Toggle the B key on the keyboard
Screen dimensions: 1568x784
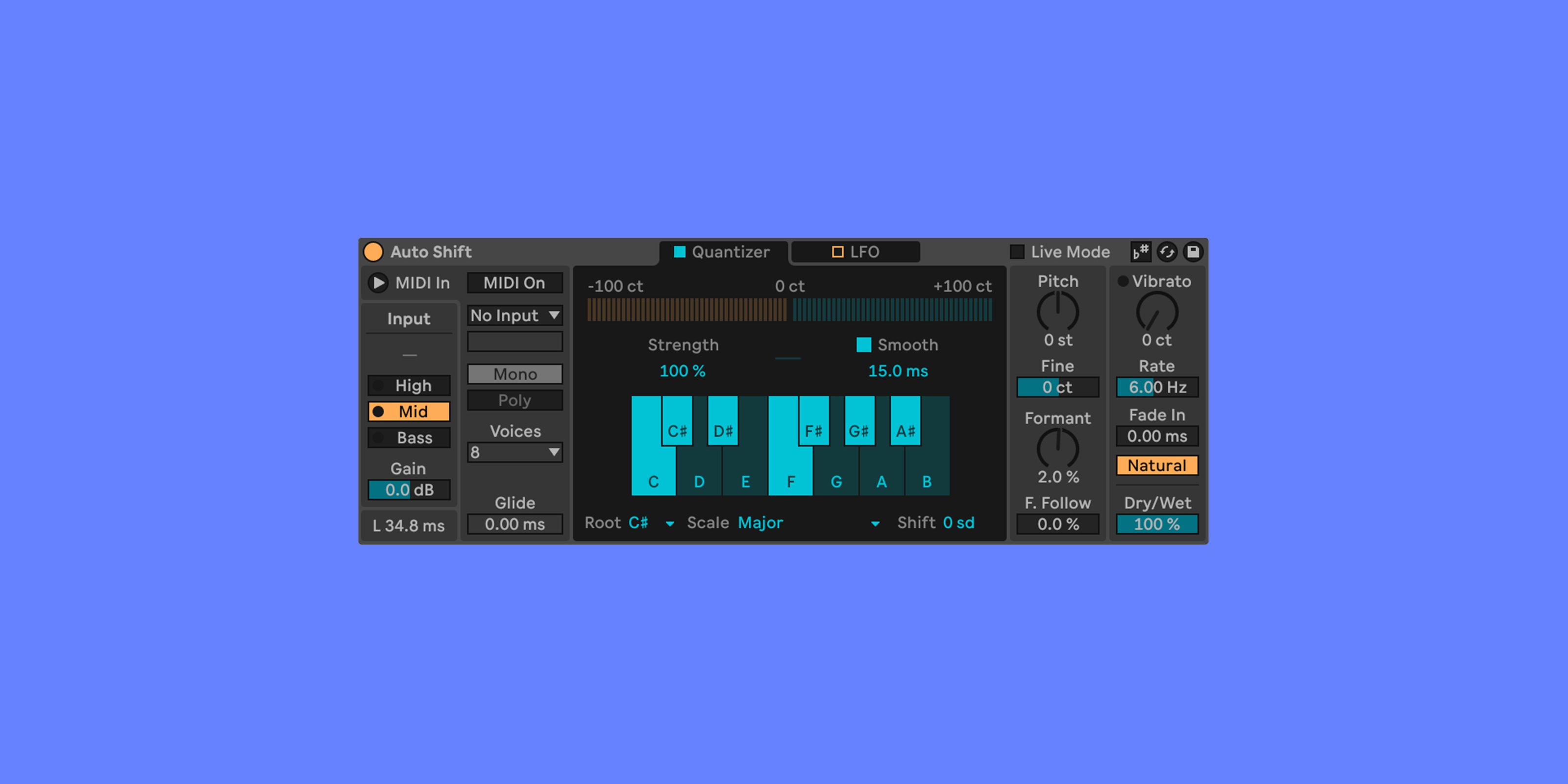point(927,472)
